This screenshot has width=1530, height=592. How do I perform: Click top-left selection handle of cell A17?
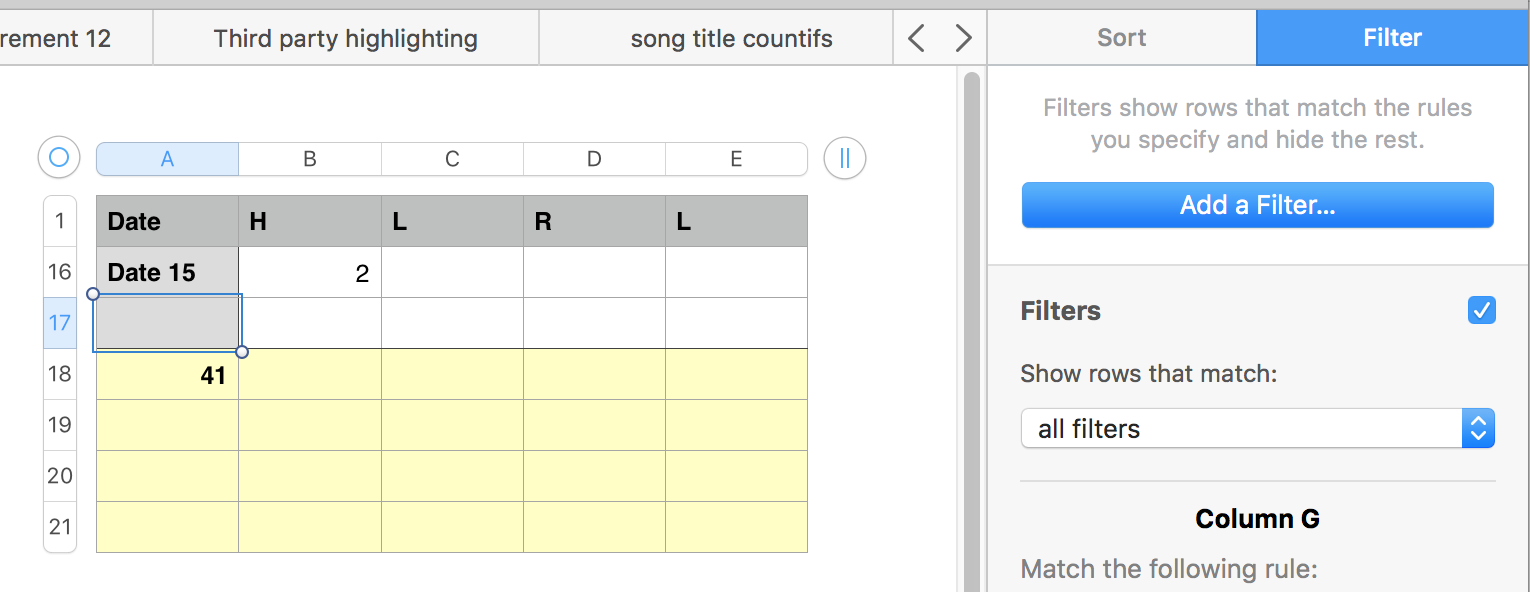click(93, 294)
